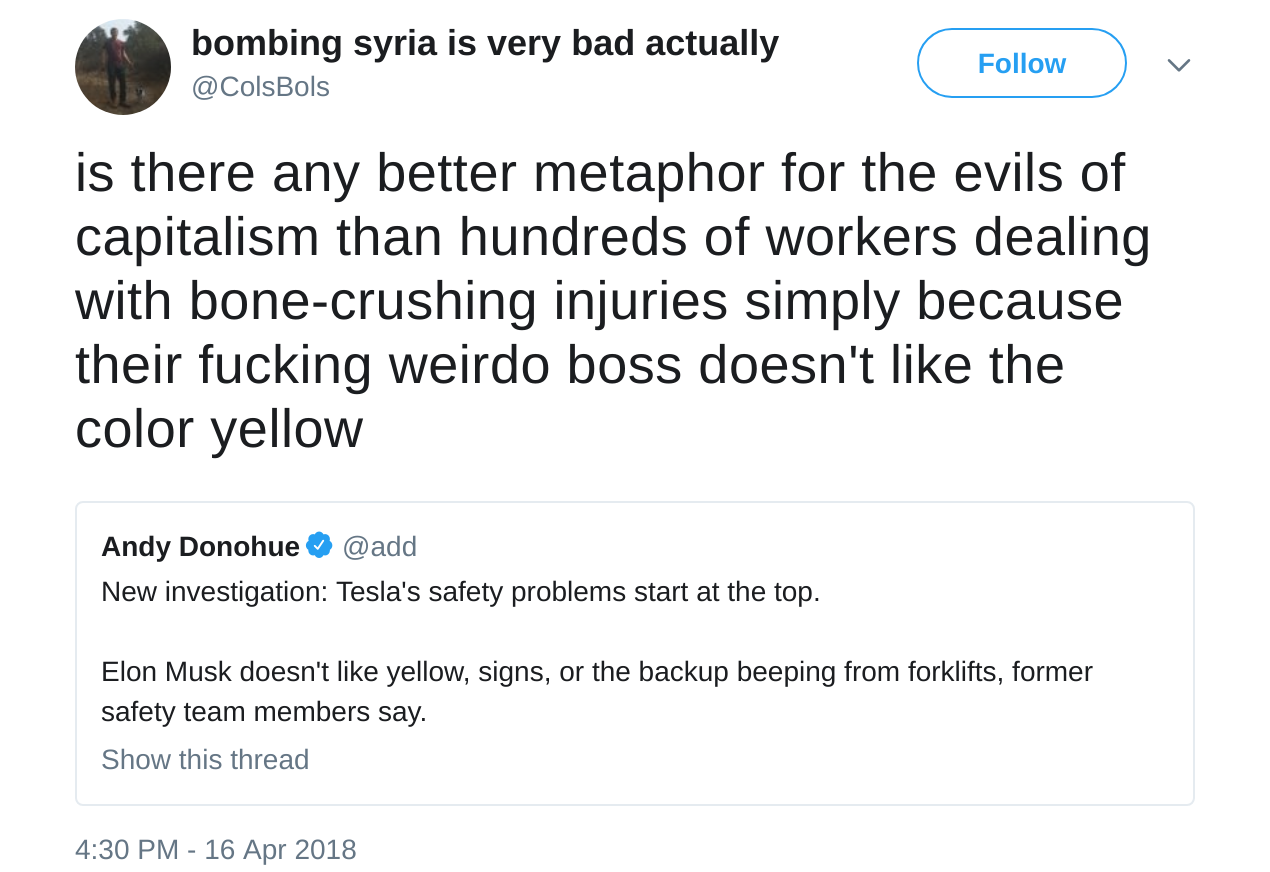
Task: Click the @add handle in quoted tweet
Action: click(379, 547)
